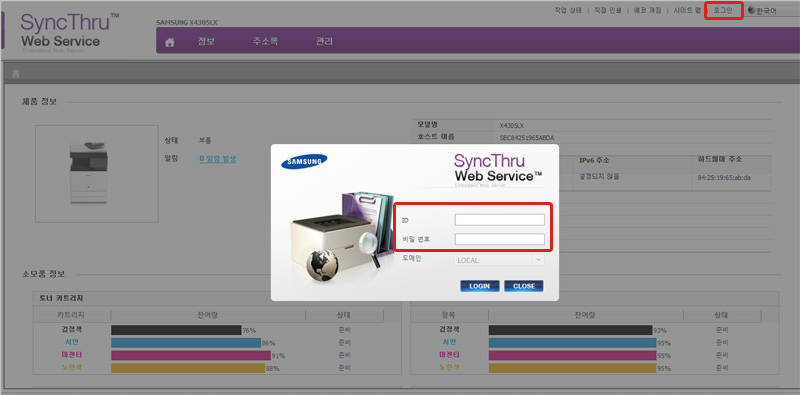
Task: Click the 사이트 맵 link
Action: 687,10
